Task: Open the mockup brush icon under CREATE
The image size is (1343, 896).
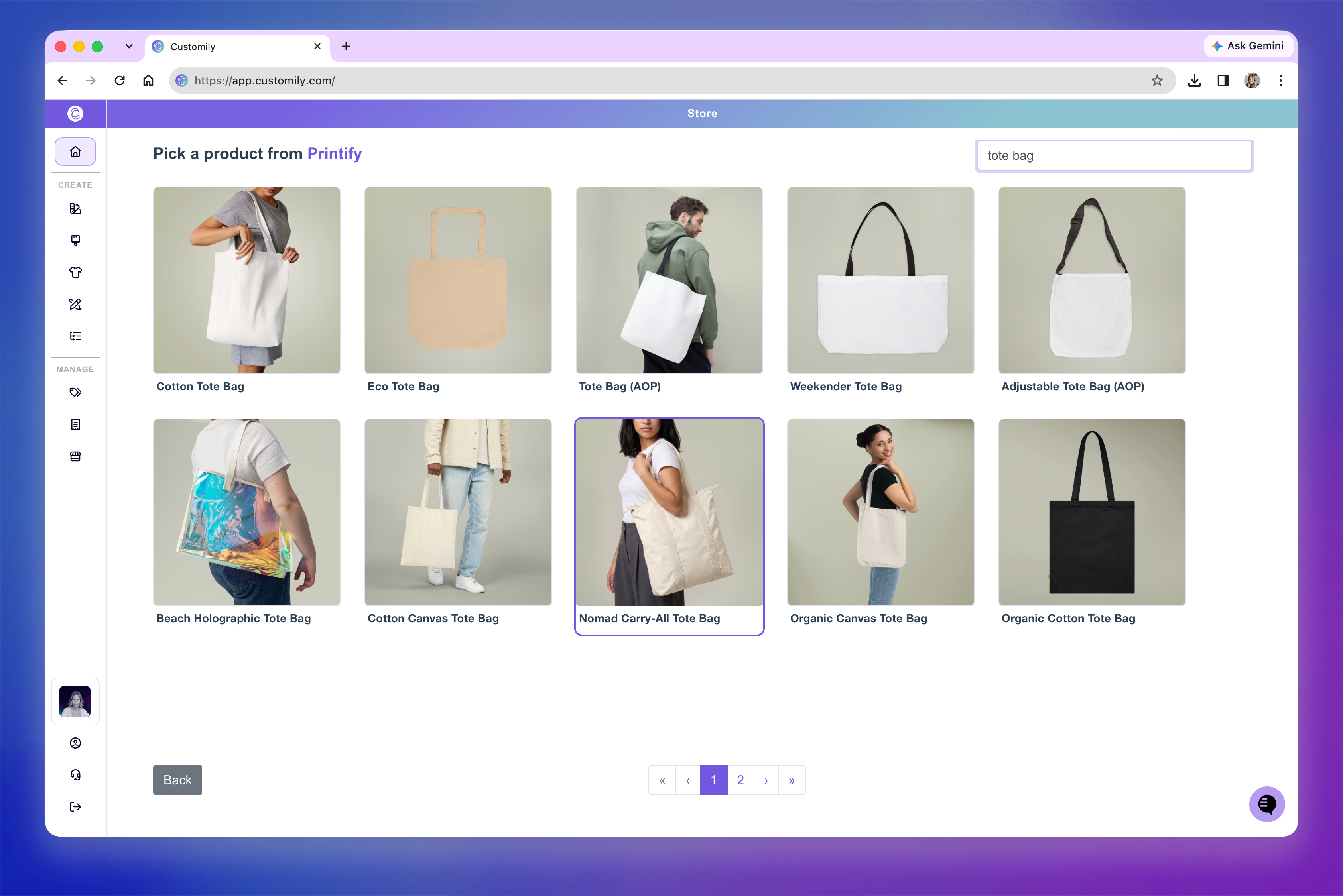Action: point(75,240)
